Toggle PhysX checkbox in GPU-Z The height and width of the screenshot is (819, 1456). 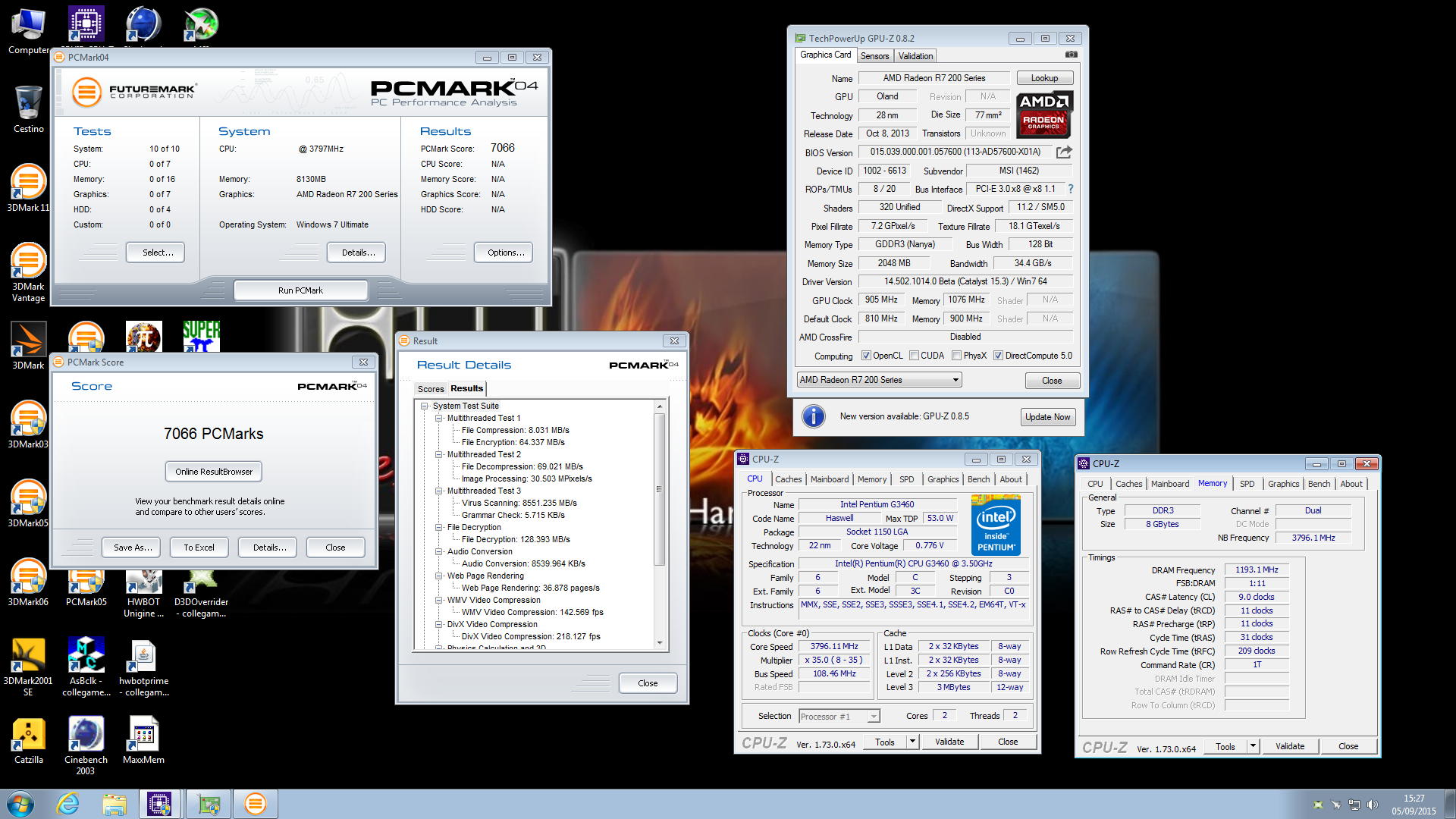tap(957, 356)
